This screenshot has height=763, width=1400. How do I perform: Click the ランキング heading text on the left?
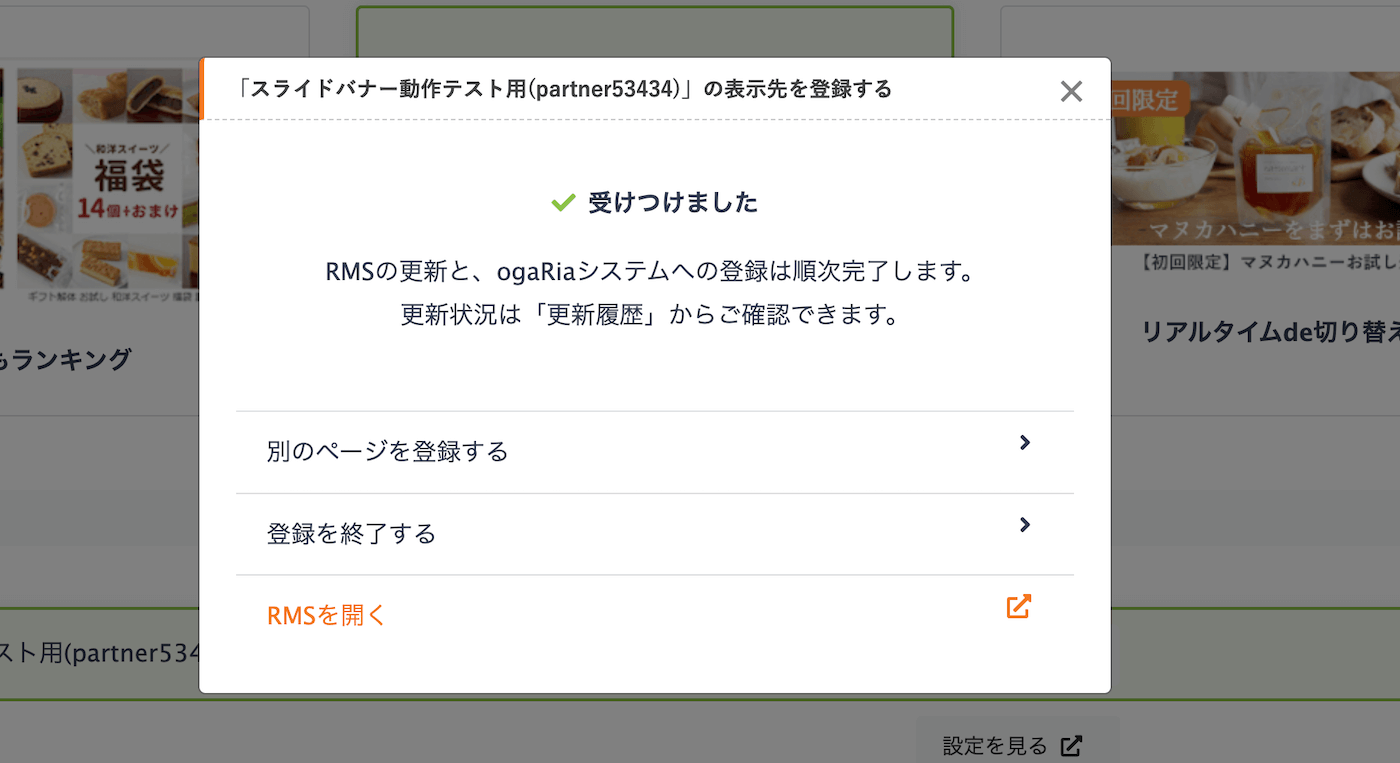[65, 359]
